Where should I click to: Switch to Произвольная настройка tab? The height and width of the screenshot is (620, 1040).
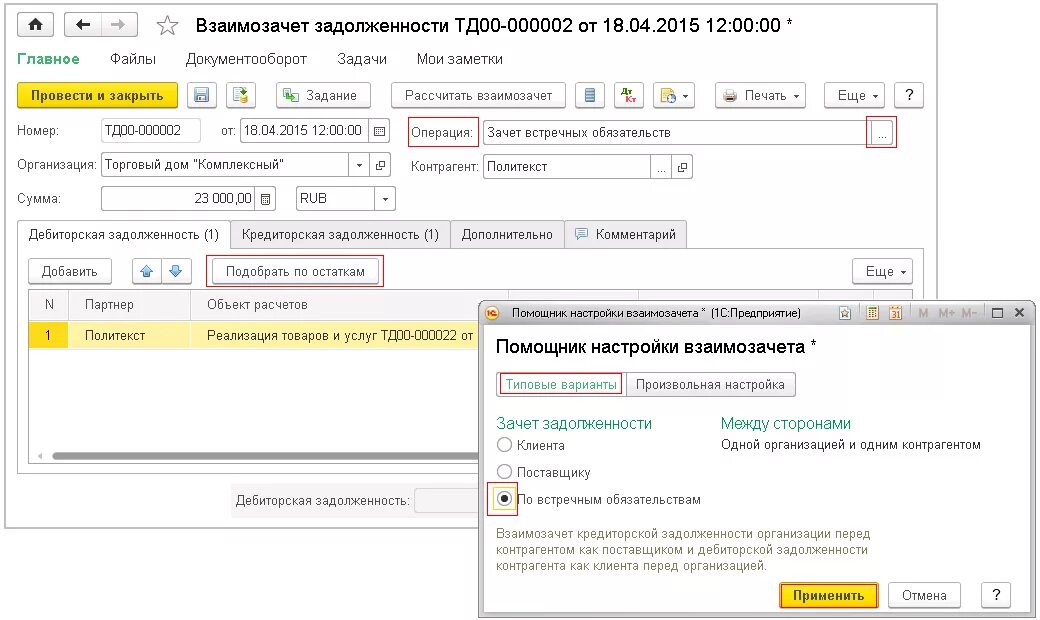pos(710,385)
